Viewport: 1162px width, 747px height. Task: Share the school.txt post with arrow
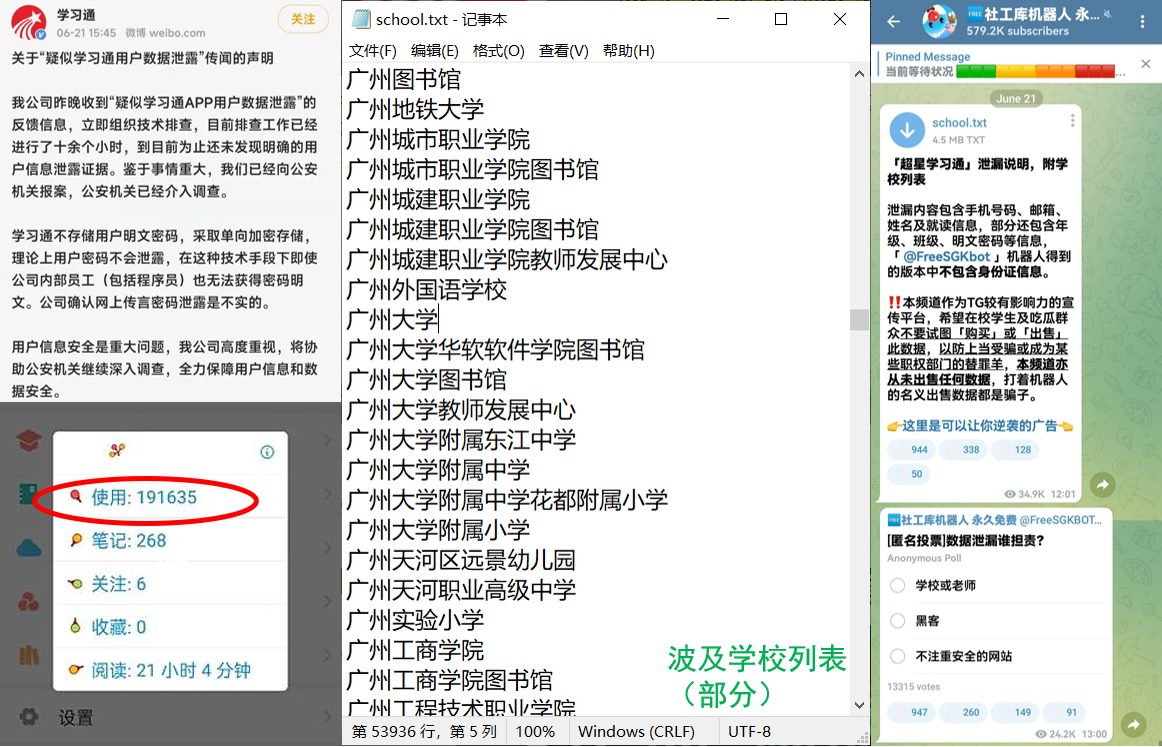pos(1103,485)
